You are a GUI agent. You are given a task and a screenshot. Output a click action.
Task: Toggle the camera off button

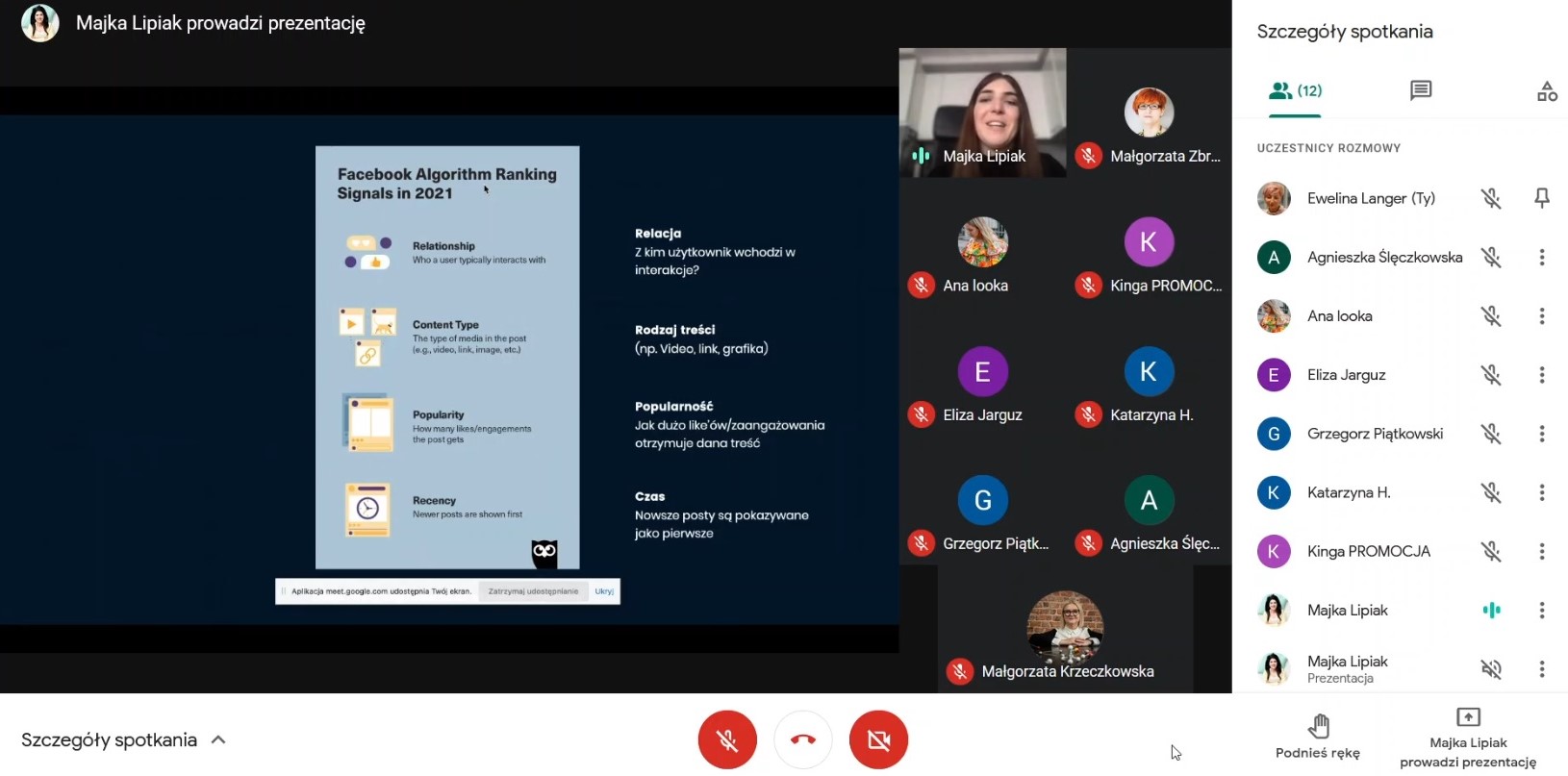click(878, 739)
